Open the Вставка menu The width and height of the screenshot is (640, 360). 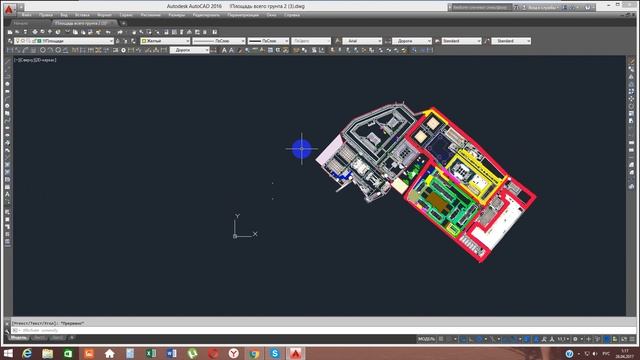[x=82, y=15]
